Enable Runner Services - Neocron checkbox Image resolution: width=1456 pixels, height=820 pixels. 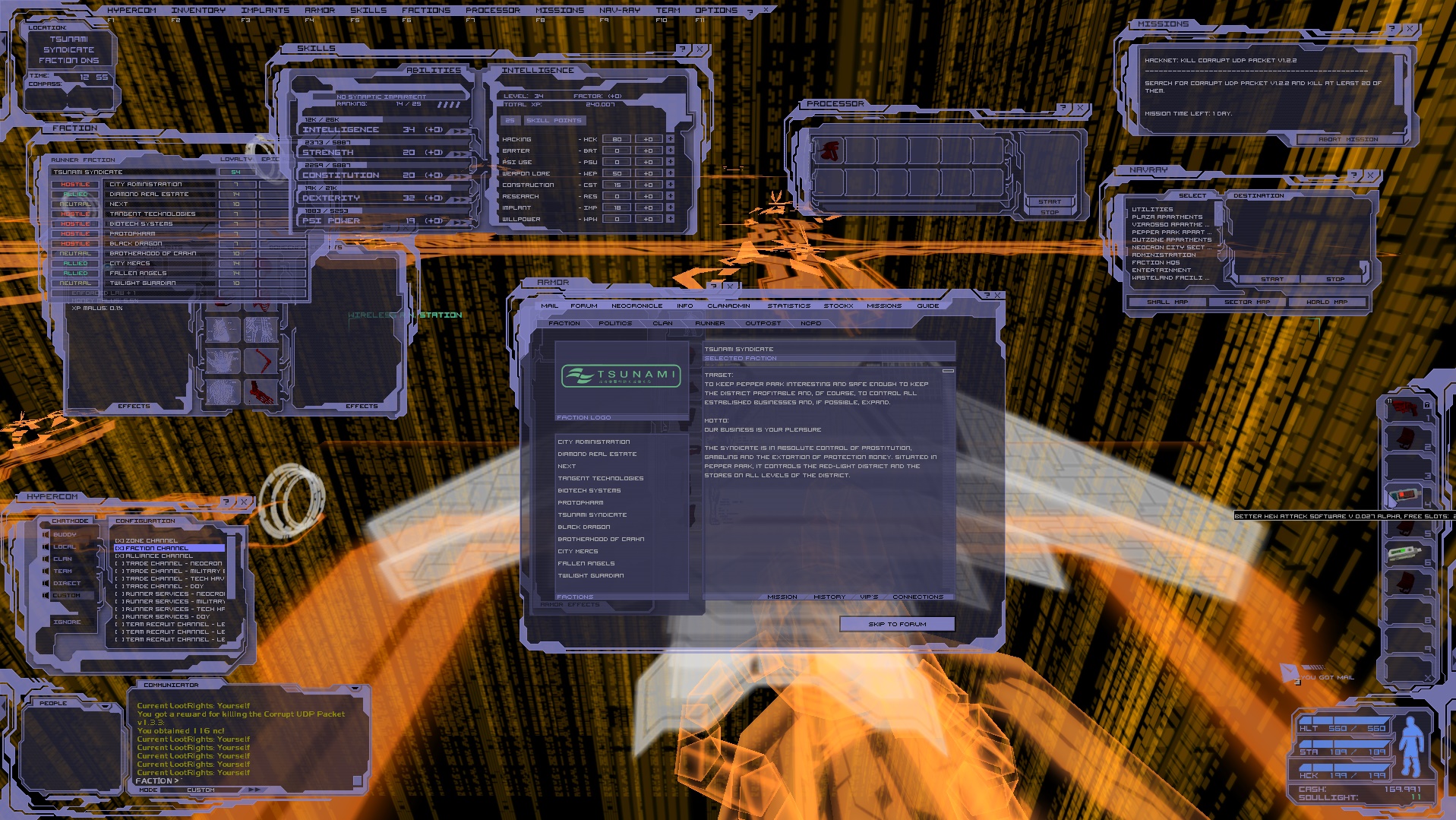[x=119, y=594]
